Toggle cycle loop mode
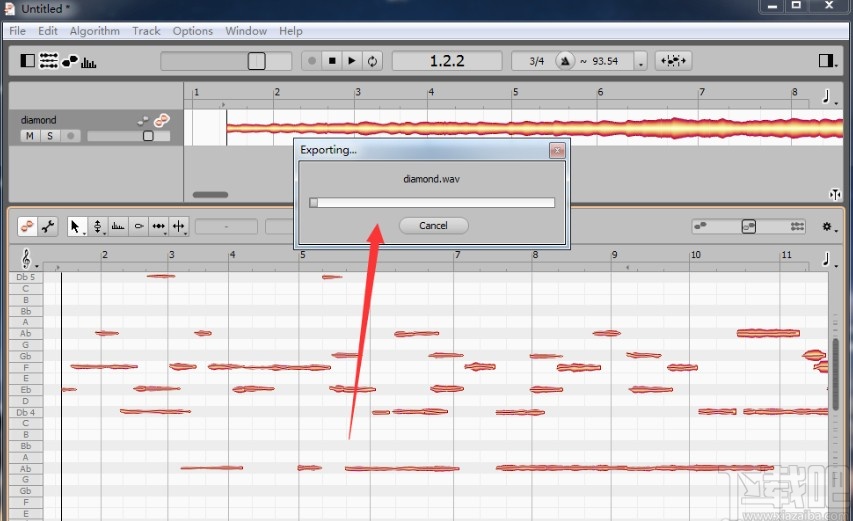The height and width of the screenshot is (521, 853). click(372, 60)
